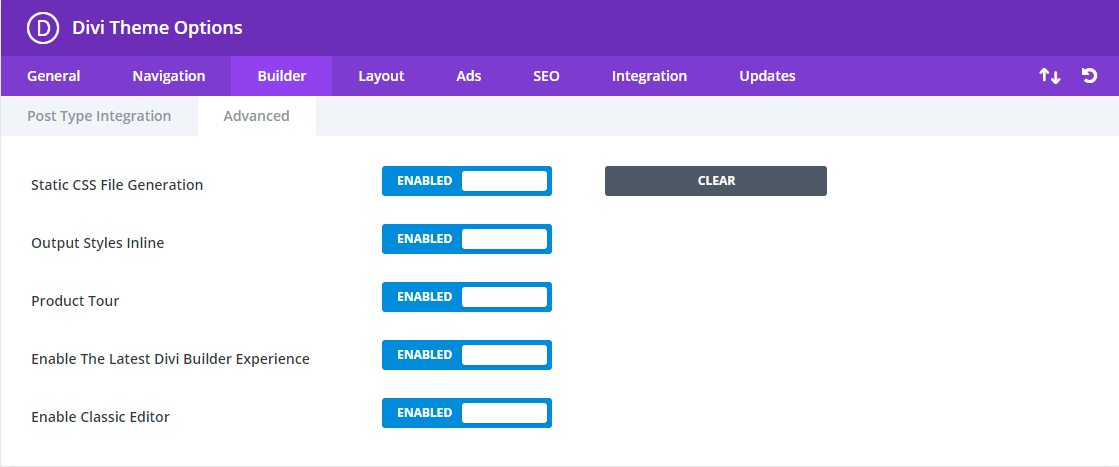Toggle the Enable Classic Editor switch

point(467,413)
